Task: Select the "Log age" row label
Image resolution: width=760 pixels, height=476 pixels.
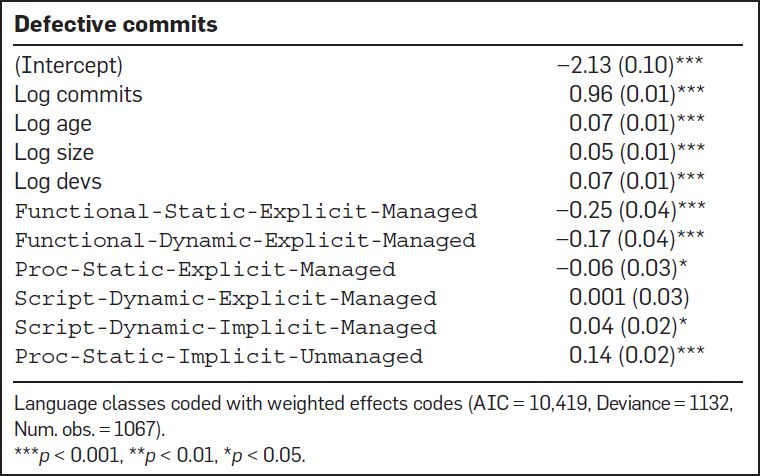Action: [53, 124]
